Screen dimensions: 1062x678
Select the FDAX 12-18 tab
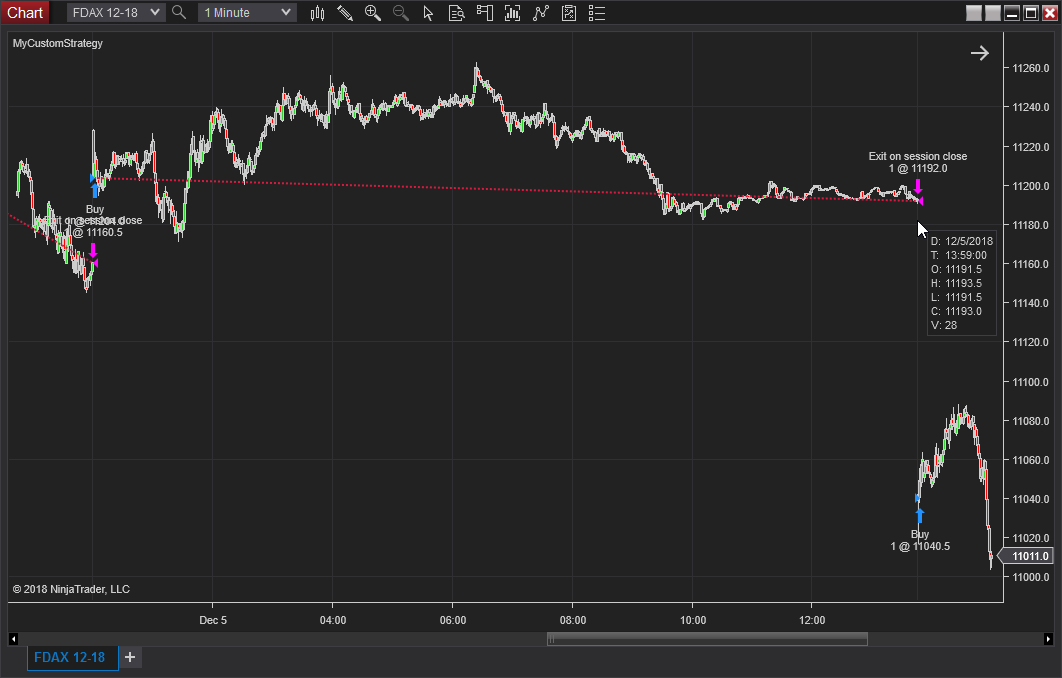coord(70,657)
